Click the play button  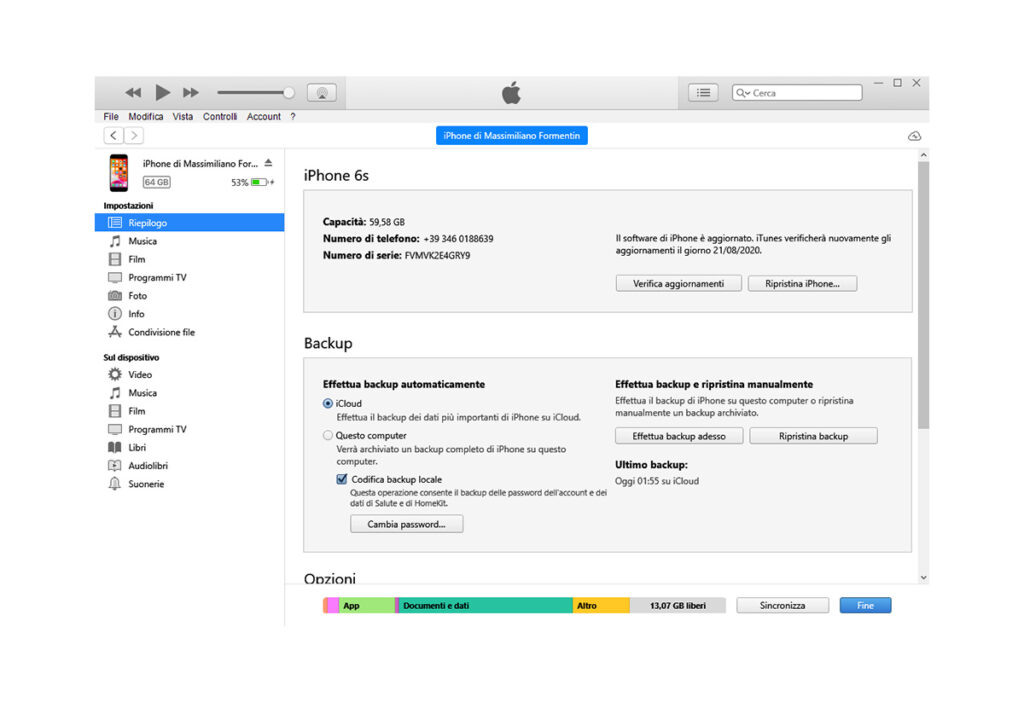[x=162, y=93]
